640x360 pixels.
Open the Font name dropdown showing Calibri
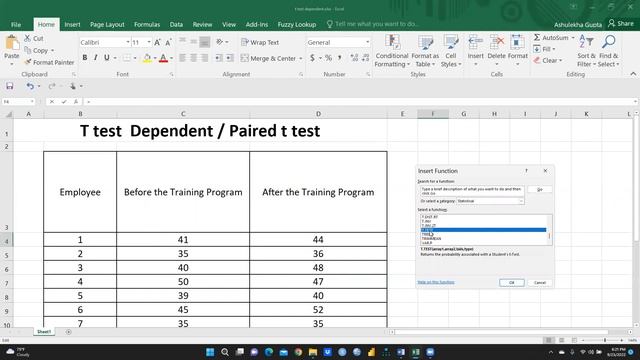coord(128,42)
